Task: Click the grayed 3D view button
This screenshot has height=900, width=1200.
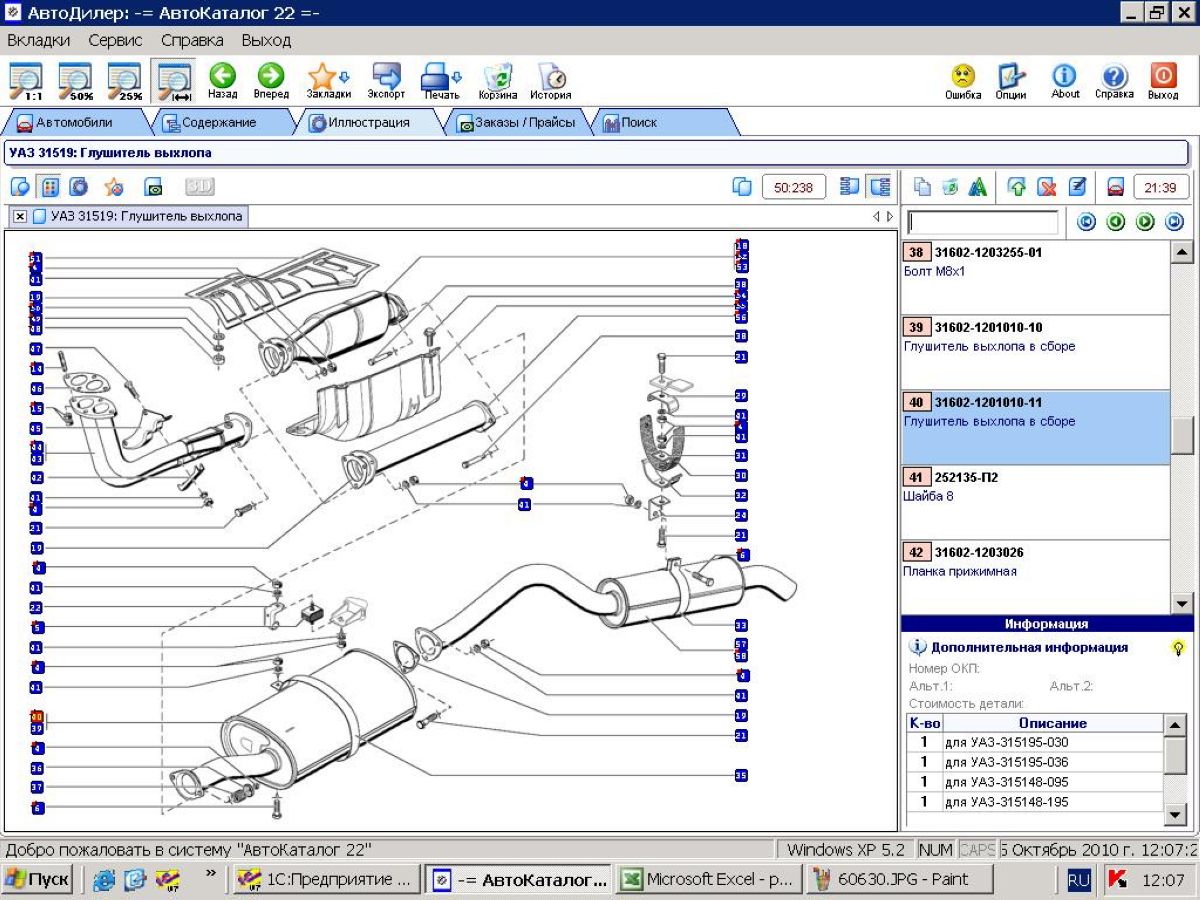Action: [x=200, y=187]
